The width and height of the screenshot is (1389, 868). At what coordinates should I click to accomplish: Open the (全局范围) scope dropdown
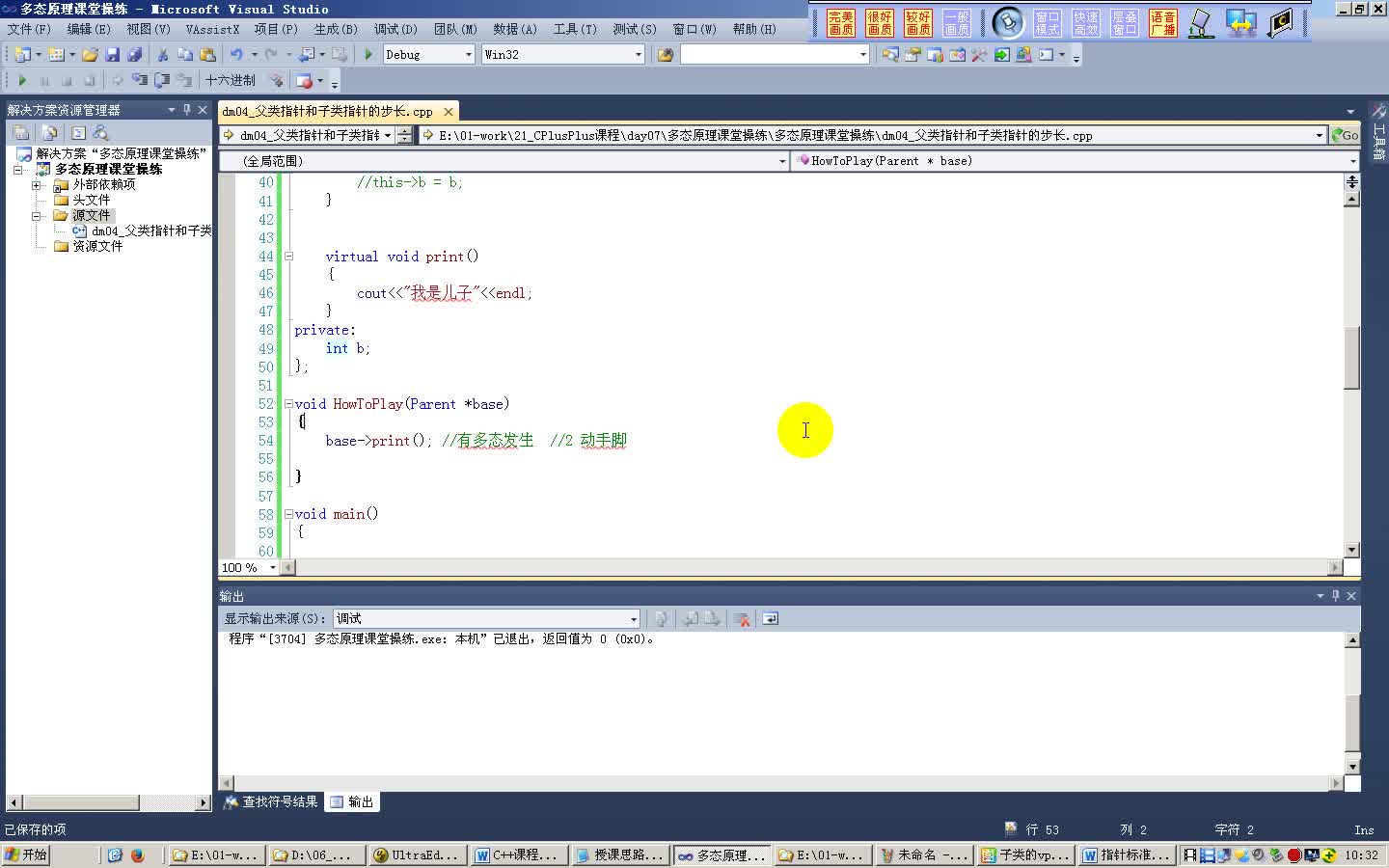click(x=782, y=161)
